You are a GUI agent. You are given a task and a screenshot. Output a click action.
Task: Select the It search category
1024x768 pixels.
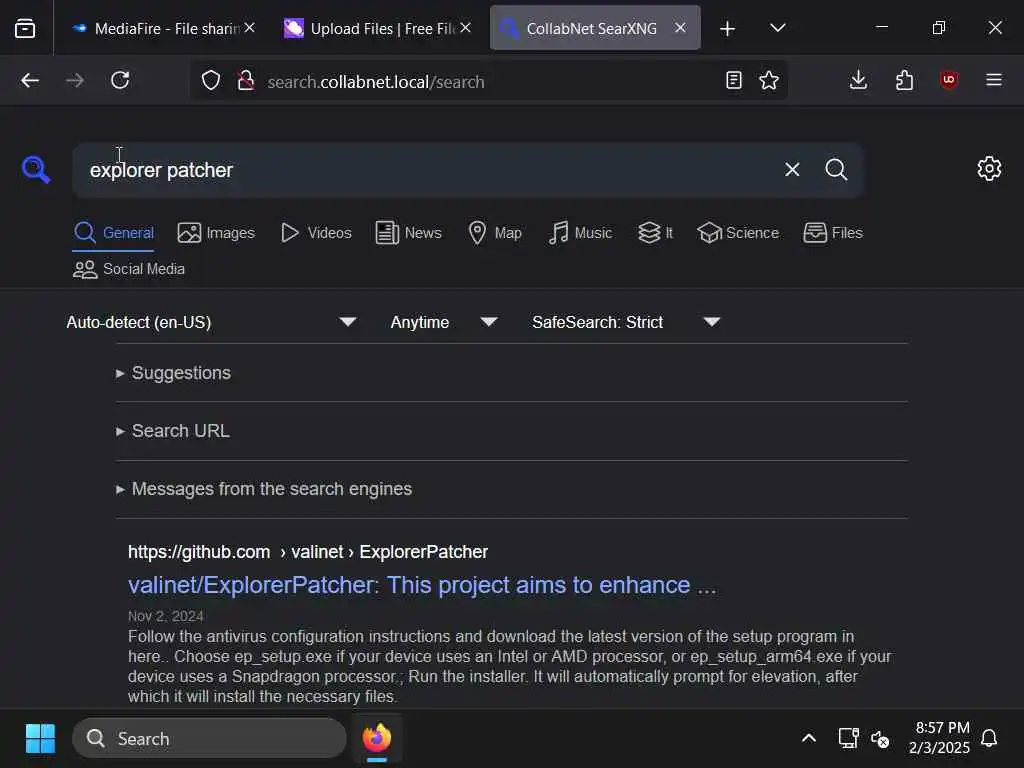click(x=655, y=233)
